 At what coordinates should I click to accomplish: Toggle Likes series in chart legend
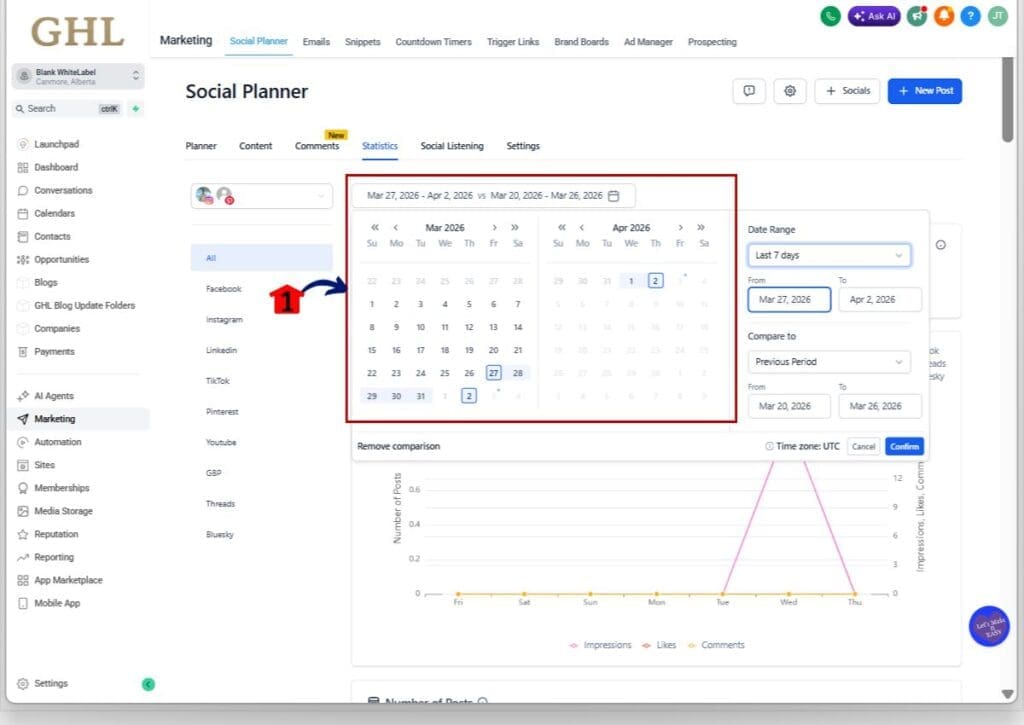659,645
